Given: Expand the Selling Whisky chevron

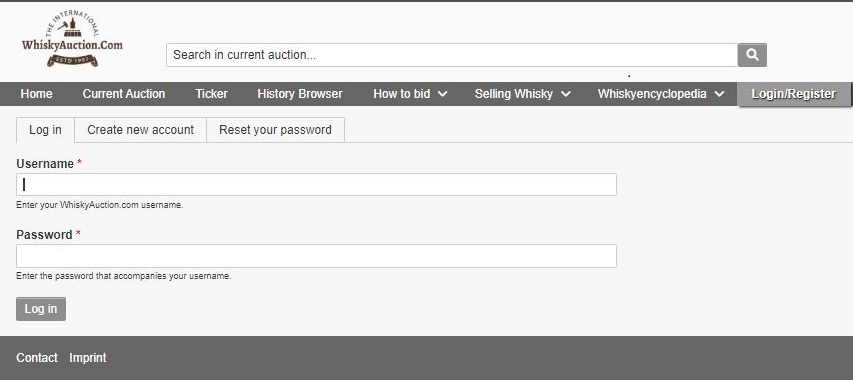Looking at the screenshot, I should [566, 94].
